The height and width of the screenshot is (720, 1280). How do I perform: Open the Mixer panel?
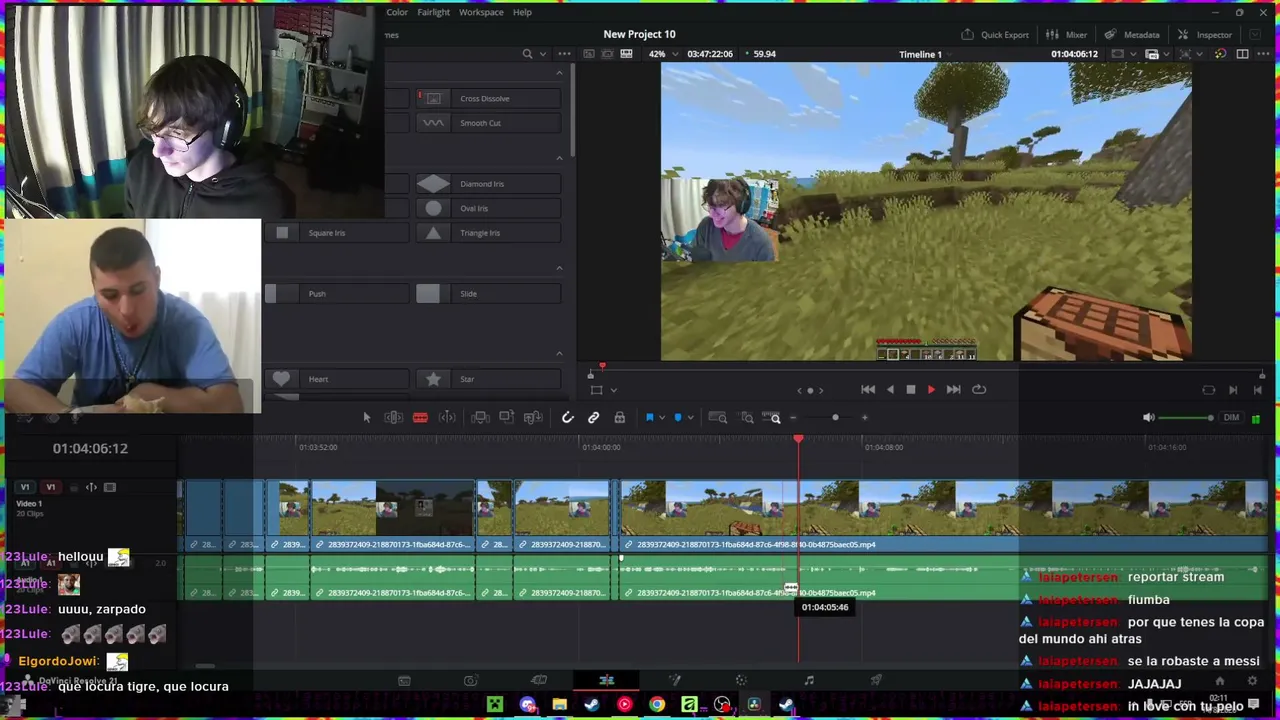pos(1067,35)
